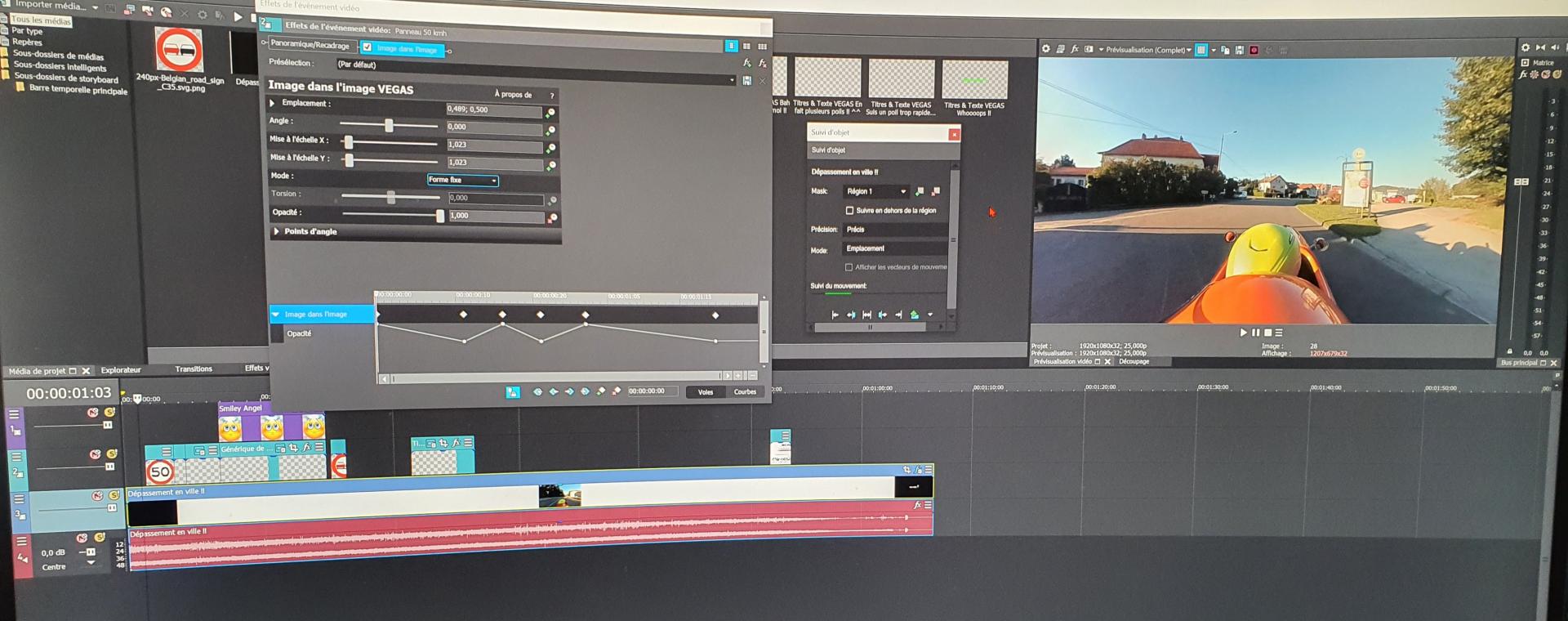Image resolution: width=1568 pixels, height=621 pixels.
Task: Toggle overlay grid button in preview toolbar
Action: [x=1201, y=50]
